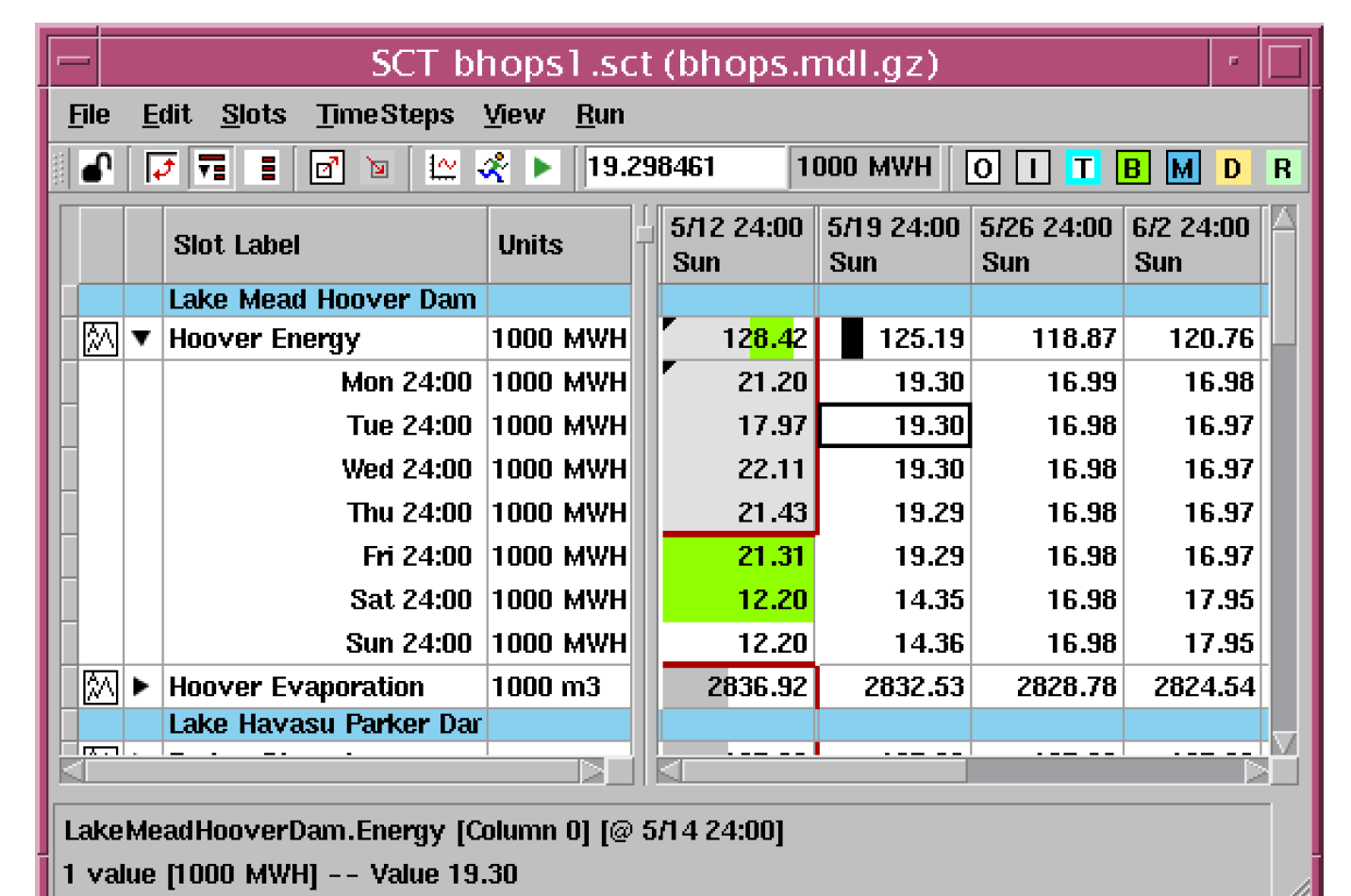Open the plot chart icon
Screen dimensions: 1351x896
pos(442,168)
